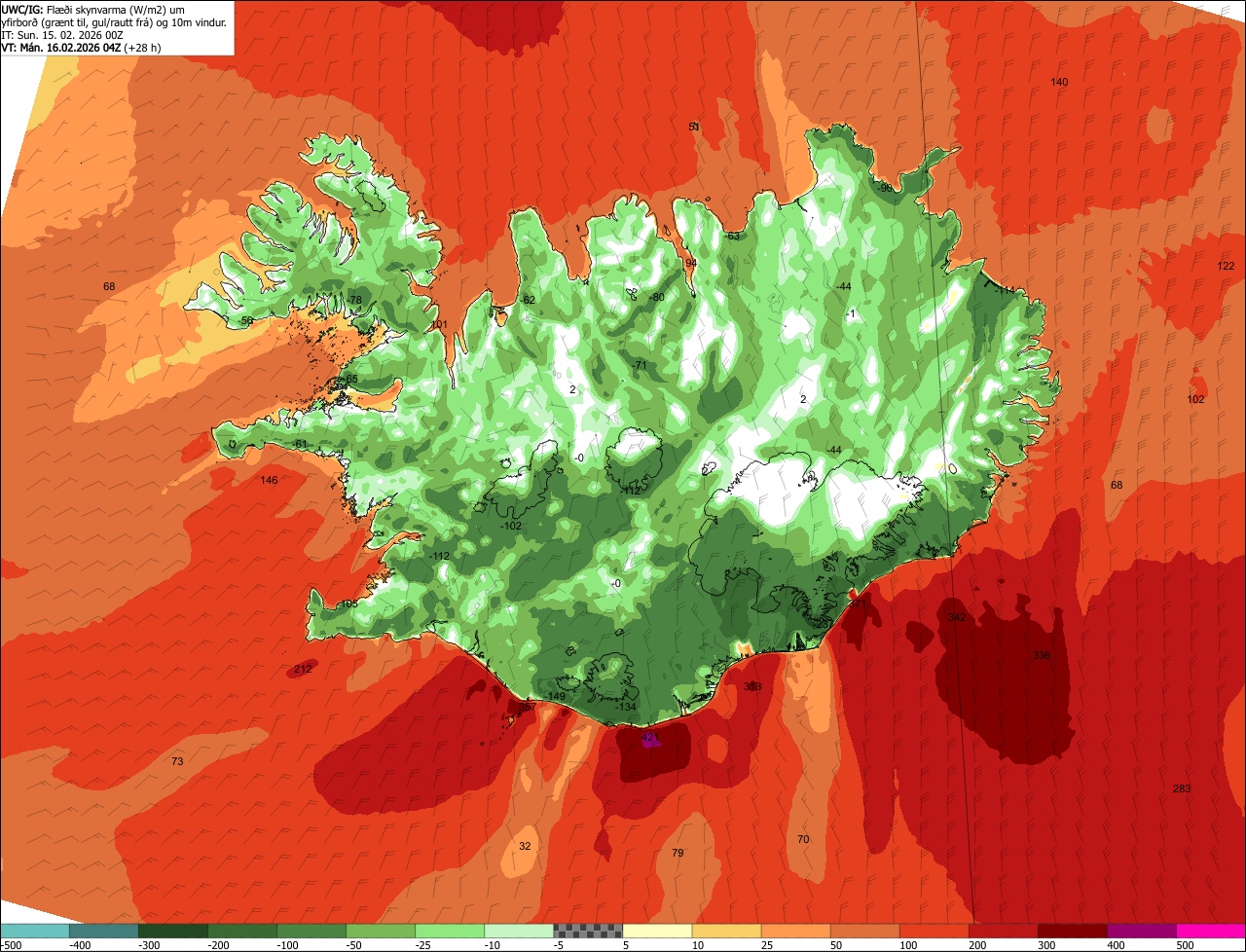The height and width of the screenshot is (952, 1246).
Task: Click the legend swatch between -300 and -200
Action: tap(173, 931)
